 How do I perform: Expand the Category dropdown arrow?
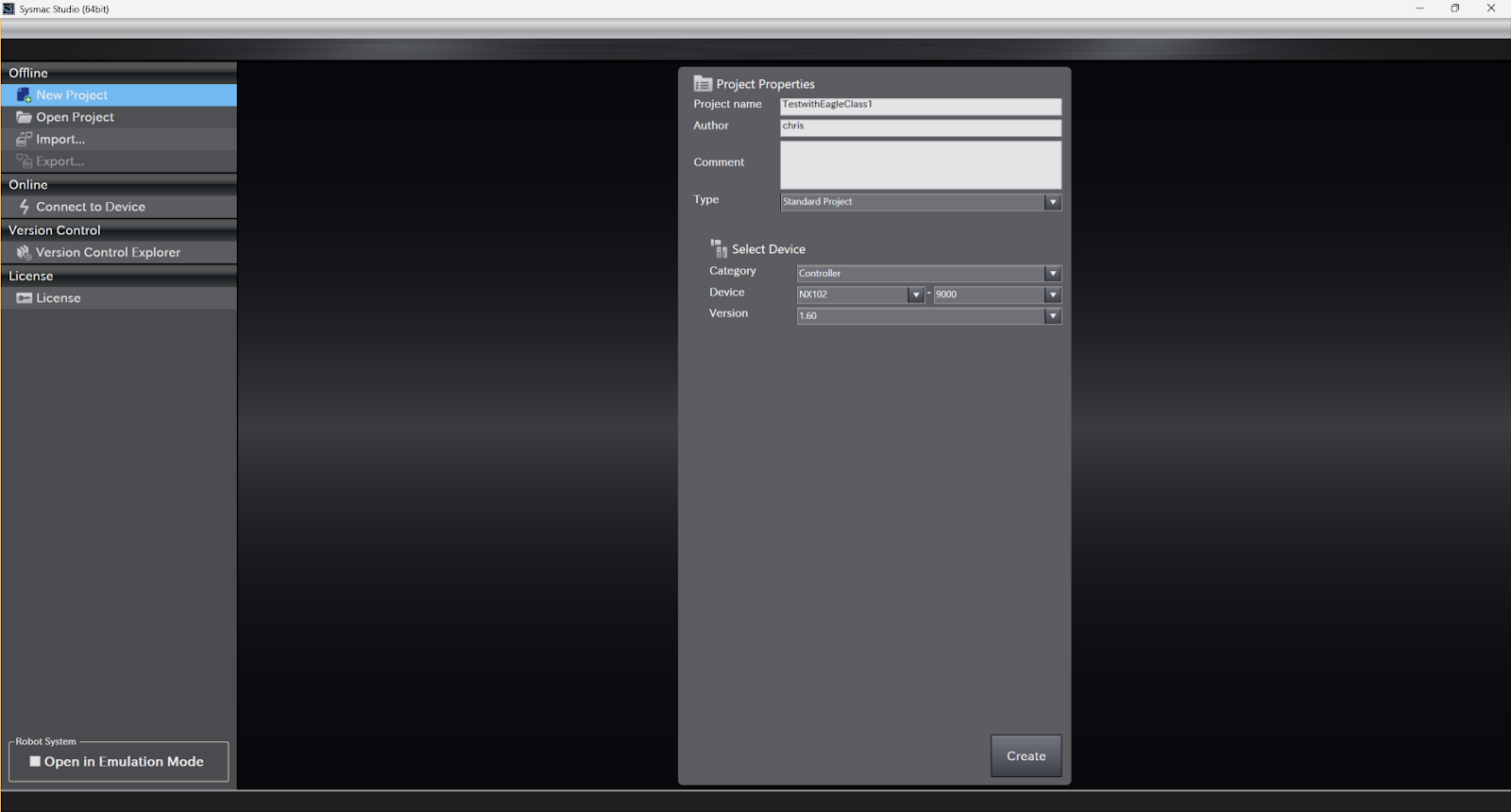point(1053,274)
